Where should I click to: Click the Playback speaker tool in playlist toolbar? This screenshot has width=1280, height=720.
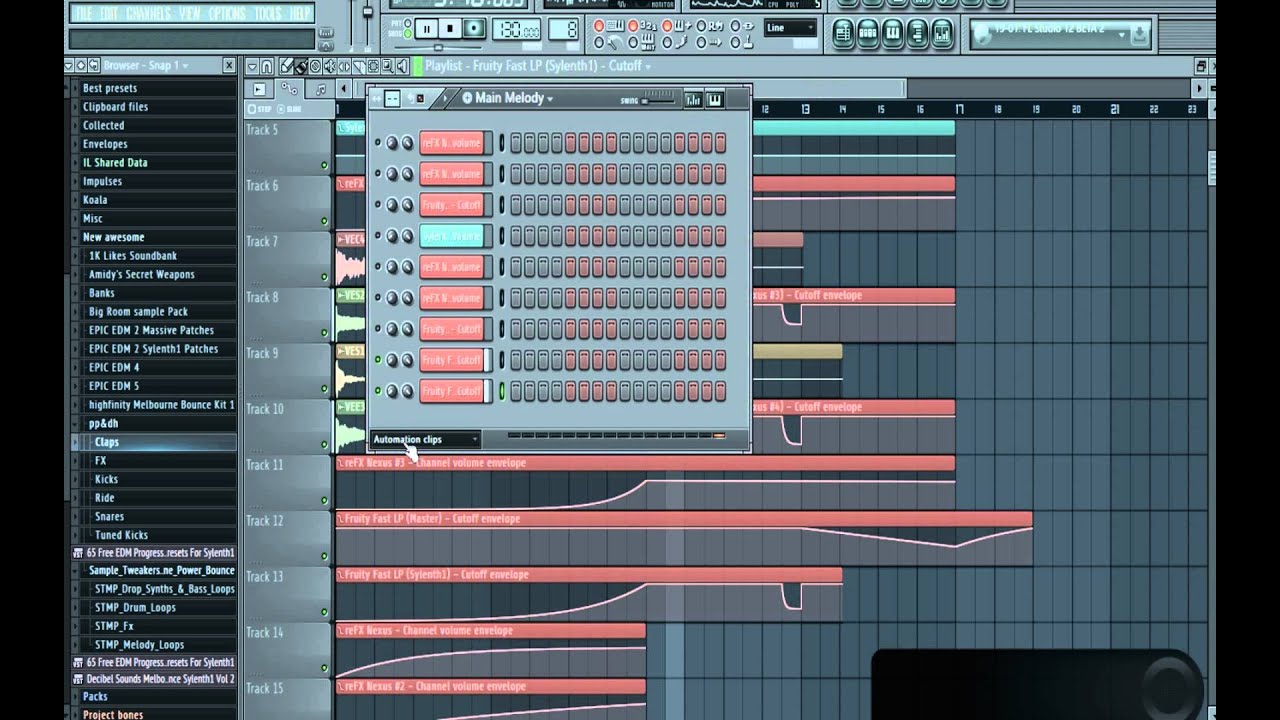click(402, 66)
